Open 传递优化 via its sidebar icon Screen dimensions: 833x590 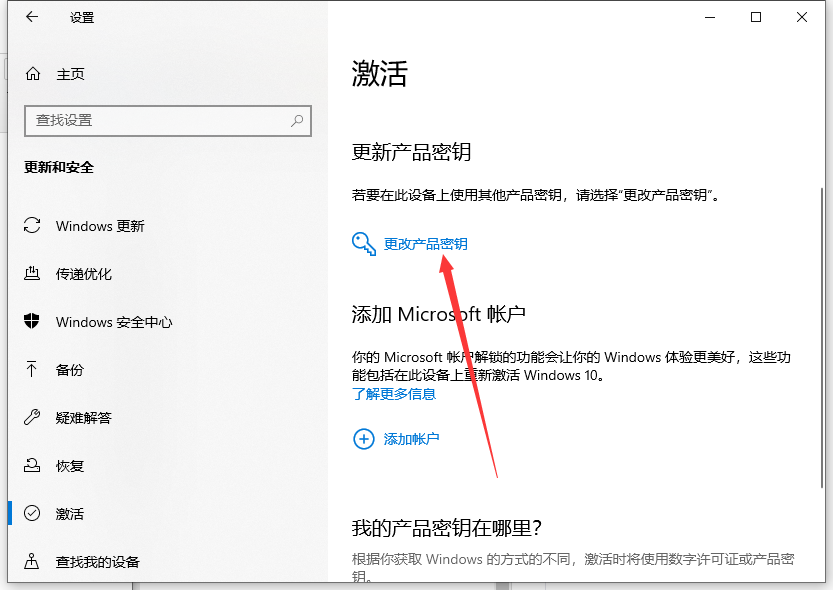33,274
